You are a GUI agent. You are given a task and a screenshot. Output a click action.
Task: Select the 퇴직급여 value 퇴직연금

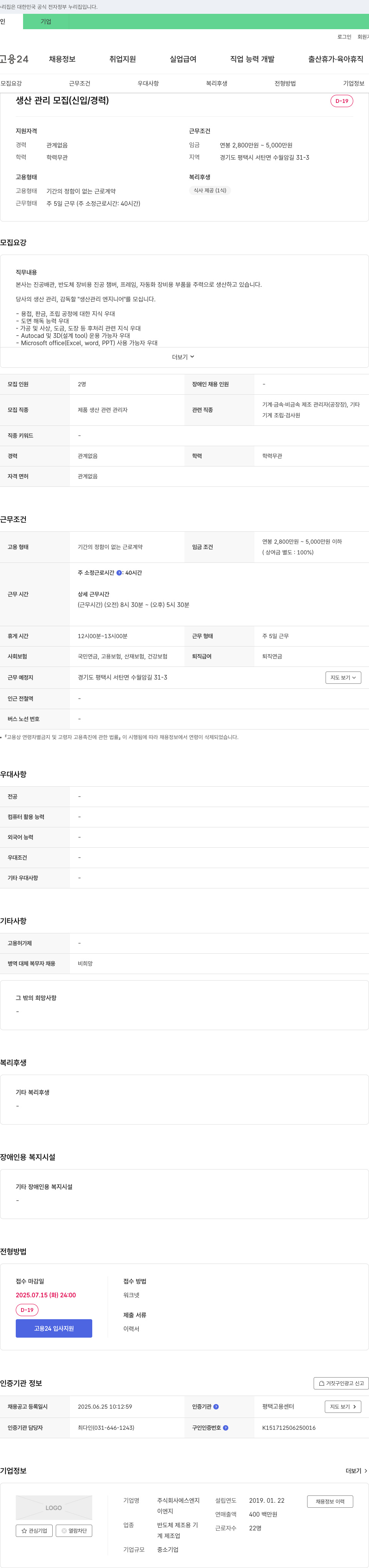click(272, 657)
